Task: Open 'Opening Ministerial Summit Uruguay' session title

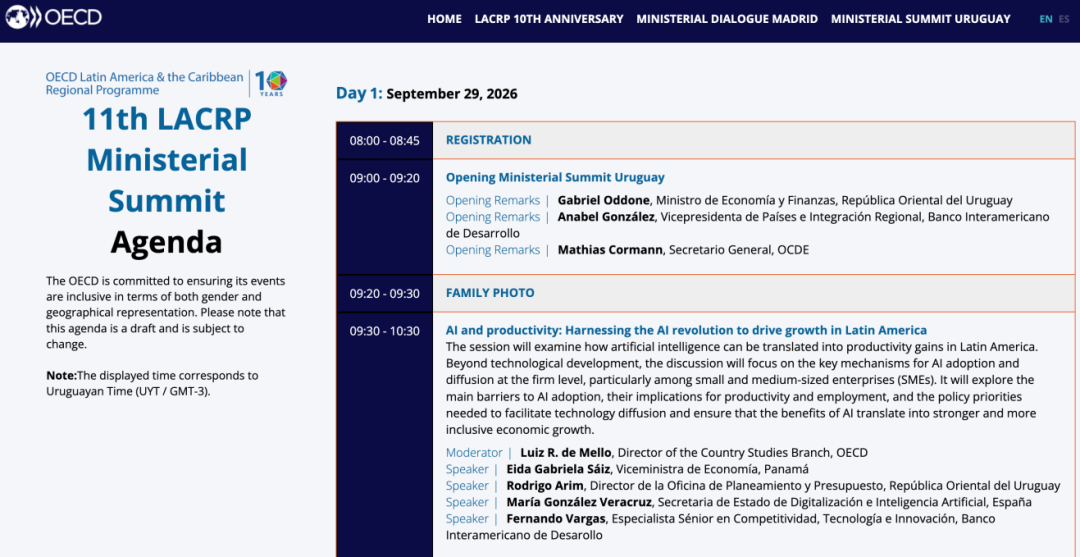Action: point(555,178)
